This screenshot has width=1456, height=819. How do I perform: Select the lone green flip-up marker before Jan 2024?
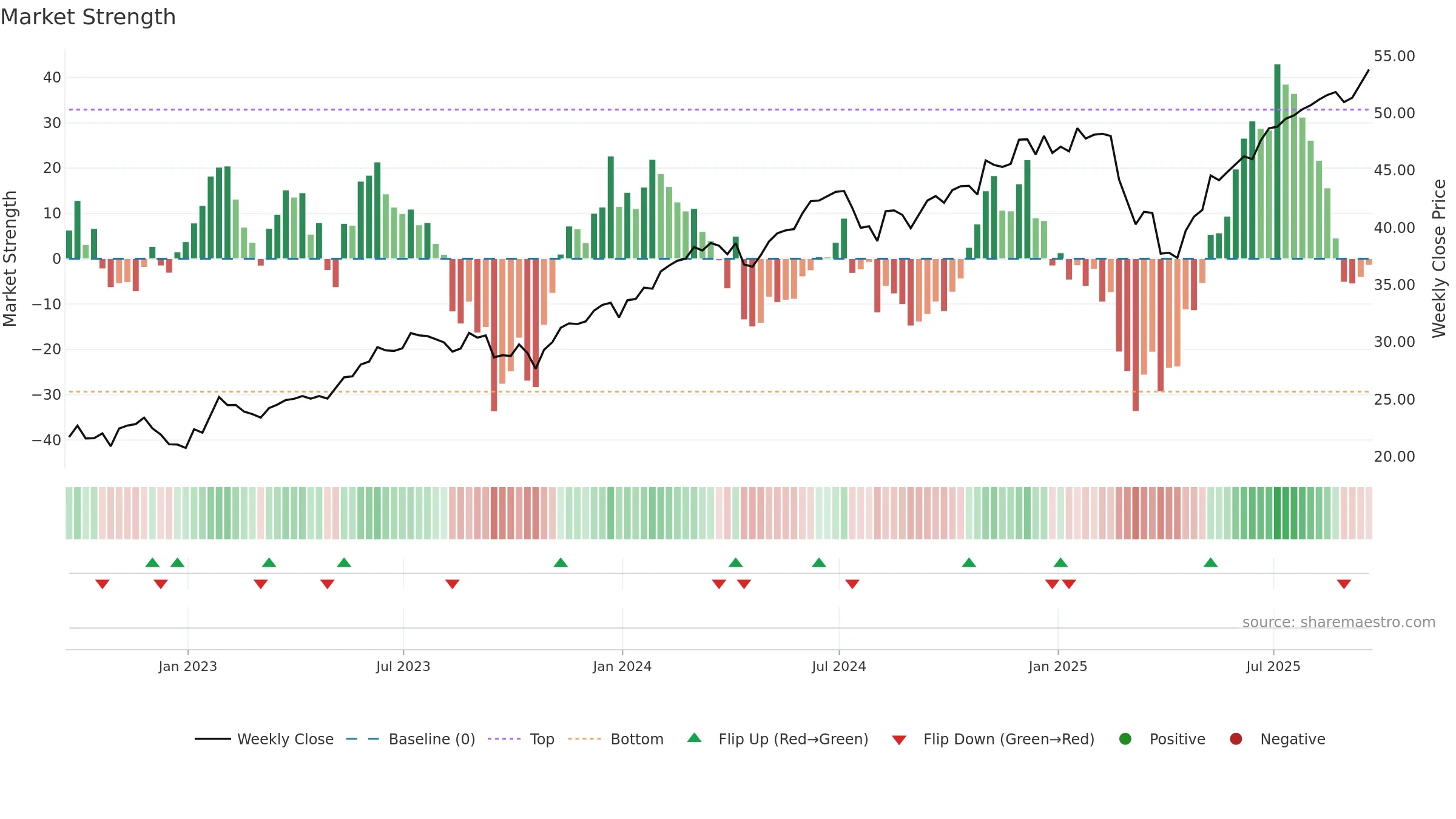561,562
